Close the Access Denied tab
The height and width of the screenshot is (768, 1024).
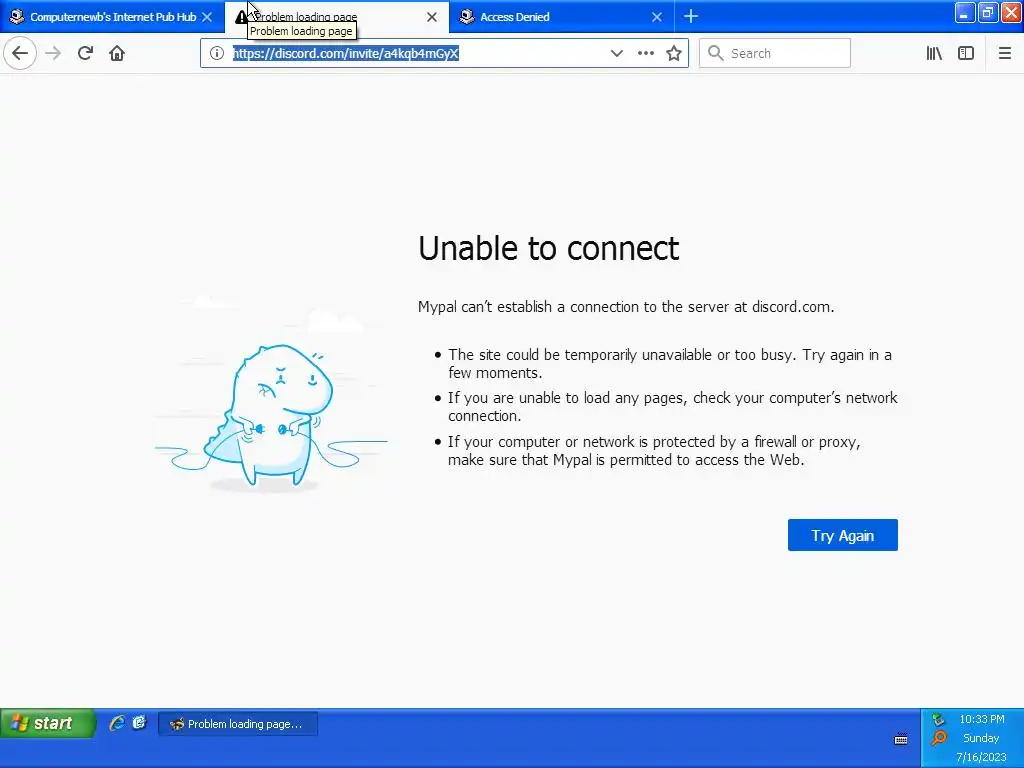pyautogui.click(x=657, y=17)
